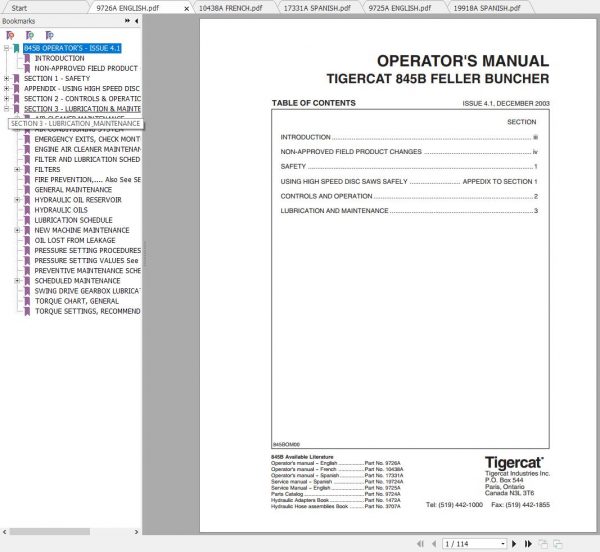
Task: Go to the first page
Action: [420, 544]
